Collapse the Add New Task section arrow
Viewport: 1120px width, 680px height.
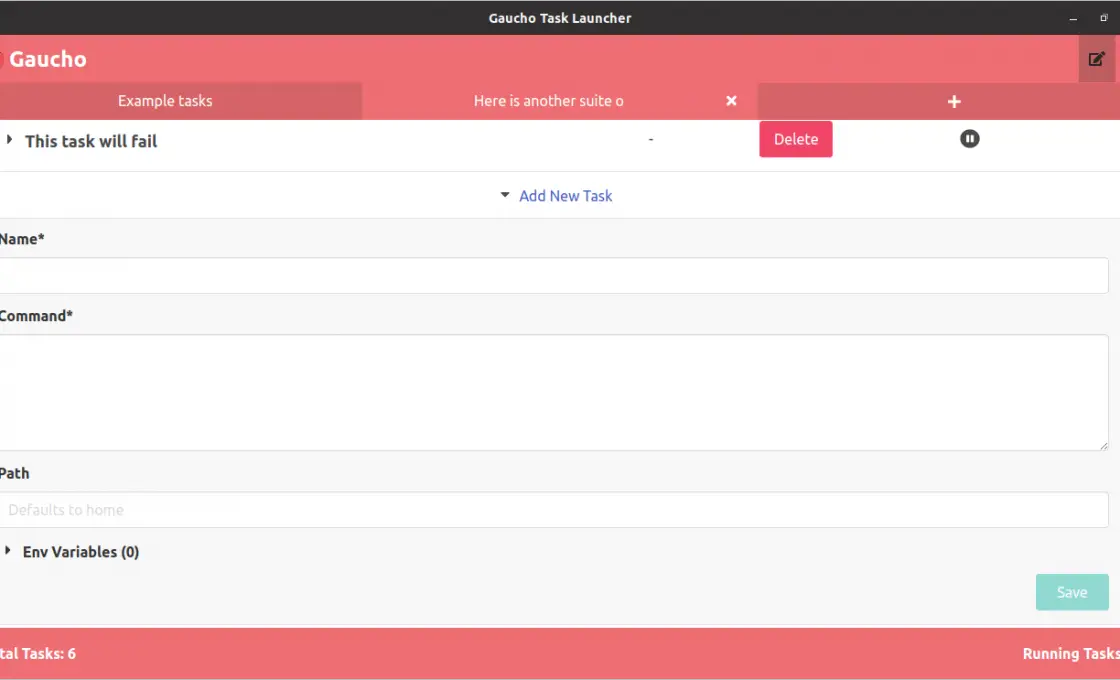[x=505, y=195]
